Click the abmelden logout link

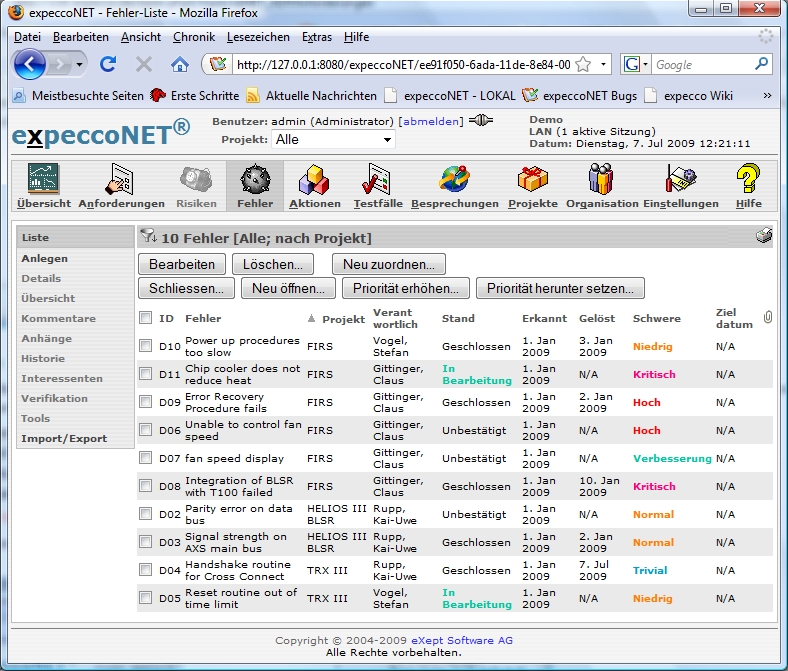[x=431, y=121]
